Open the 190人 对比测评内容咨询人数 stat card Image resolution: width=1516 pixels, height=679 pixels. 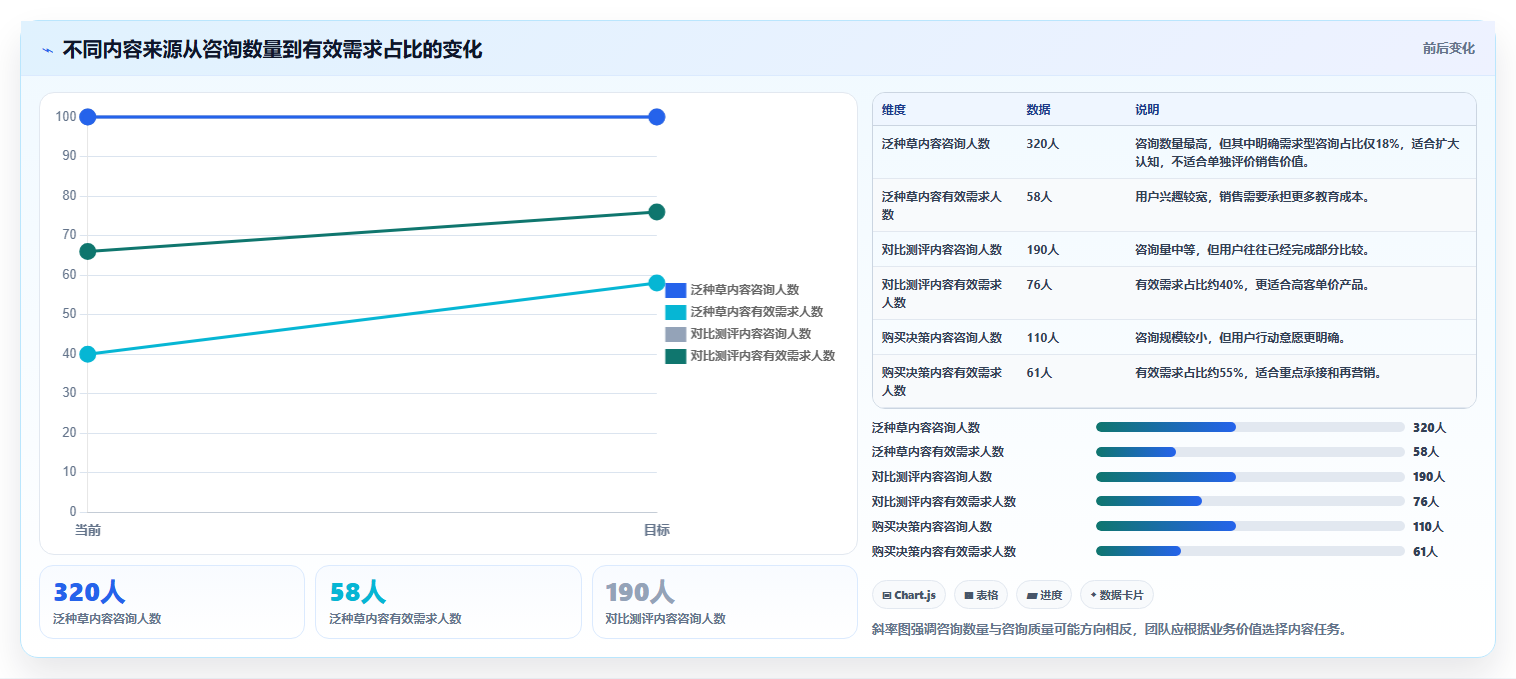(725, 602)
